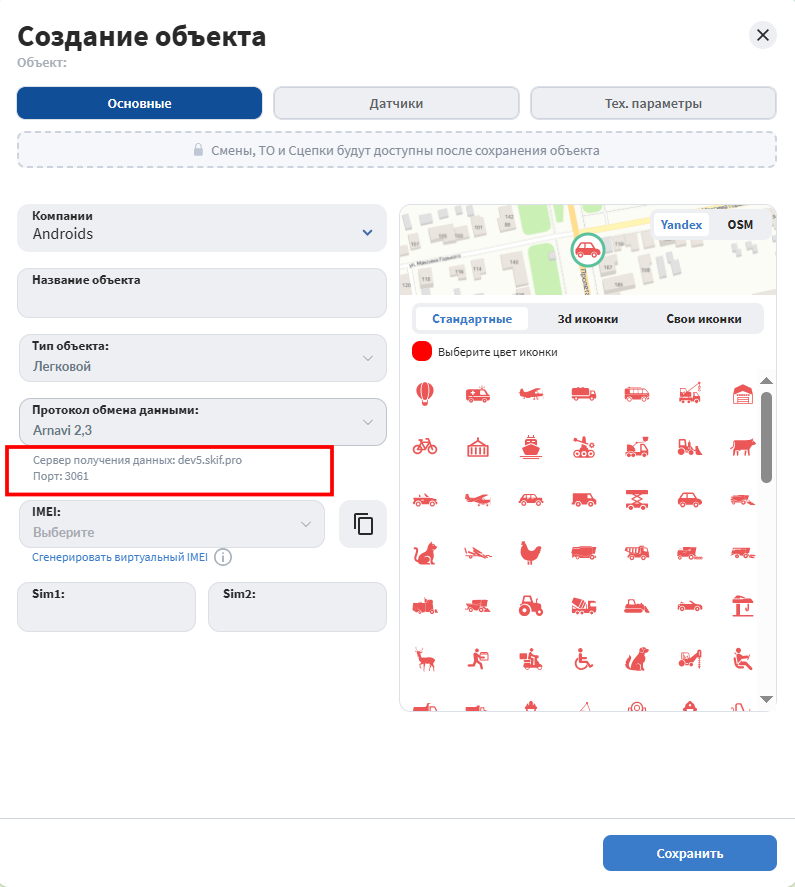
Task: Click Сгенерировать виртуальный IMEI link
Action: coord(120,557)
